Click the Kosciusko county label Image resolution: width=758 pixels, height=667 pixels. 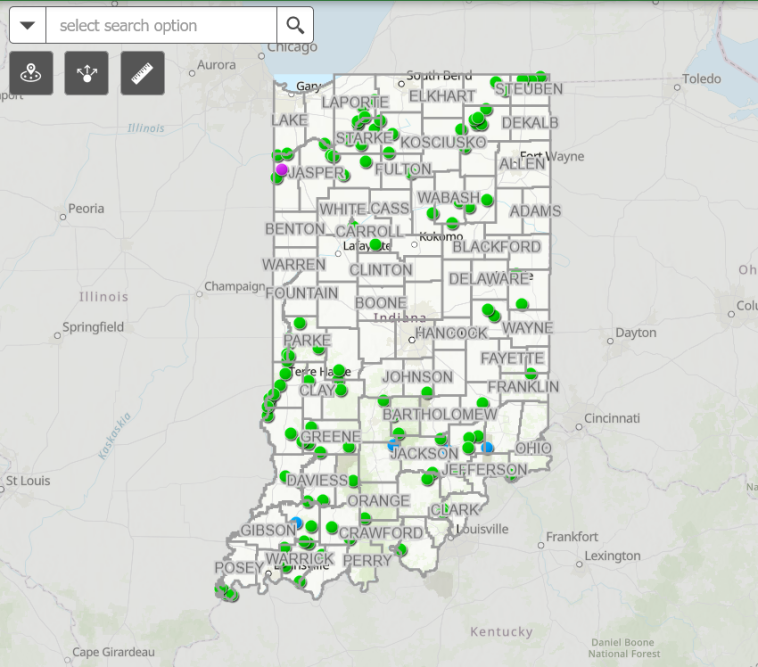(442, 142)
